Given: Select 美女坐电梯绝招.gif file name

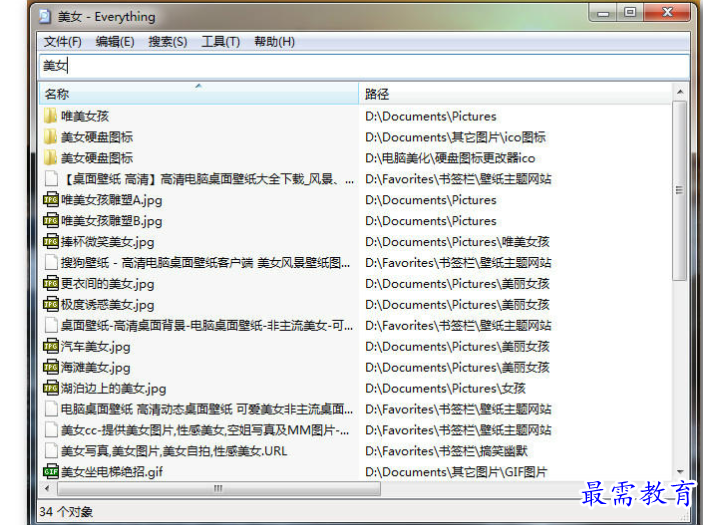Looking at the screenshot, I should [x=112, y=472].
